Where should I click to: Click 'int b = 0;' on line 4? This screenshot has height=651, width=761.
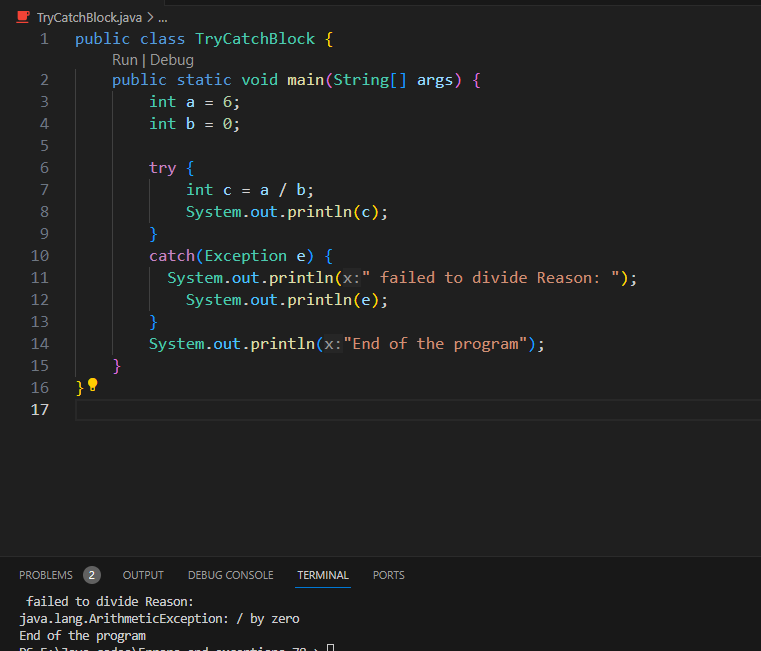[195, 124]
